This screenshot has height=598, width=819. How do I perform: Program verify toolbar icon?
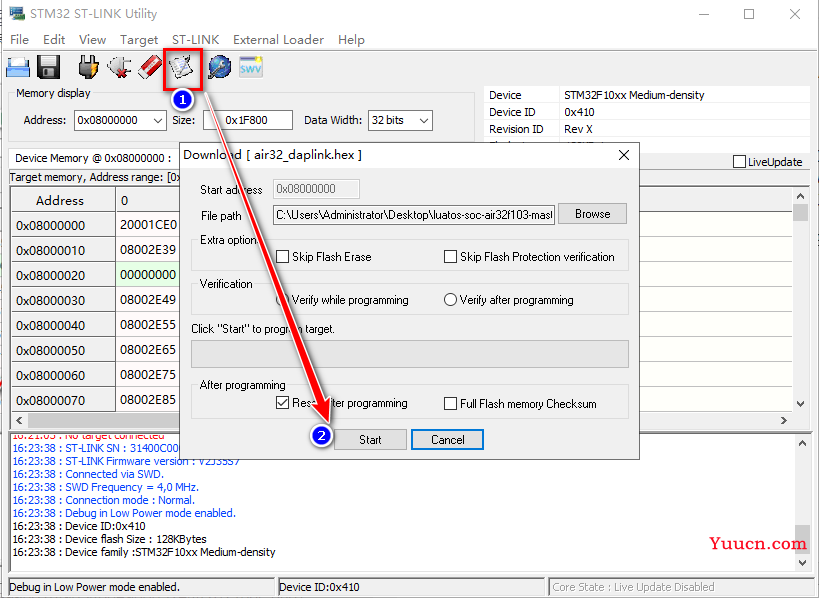click(182, 68)
